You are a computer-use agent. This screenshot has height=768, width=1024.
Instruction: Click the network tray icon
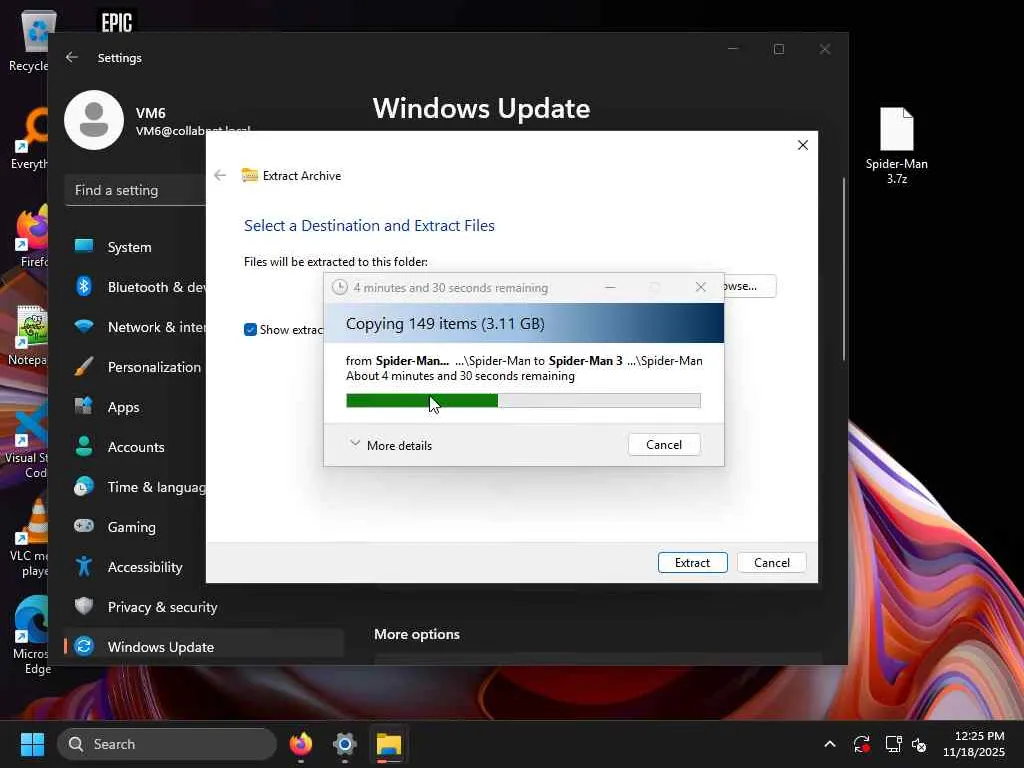pos(893,744)
